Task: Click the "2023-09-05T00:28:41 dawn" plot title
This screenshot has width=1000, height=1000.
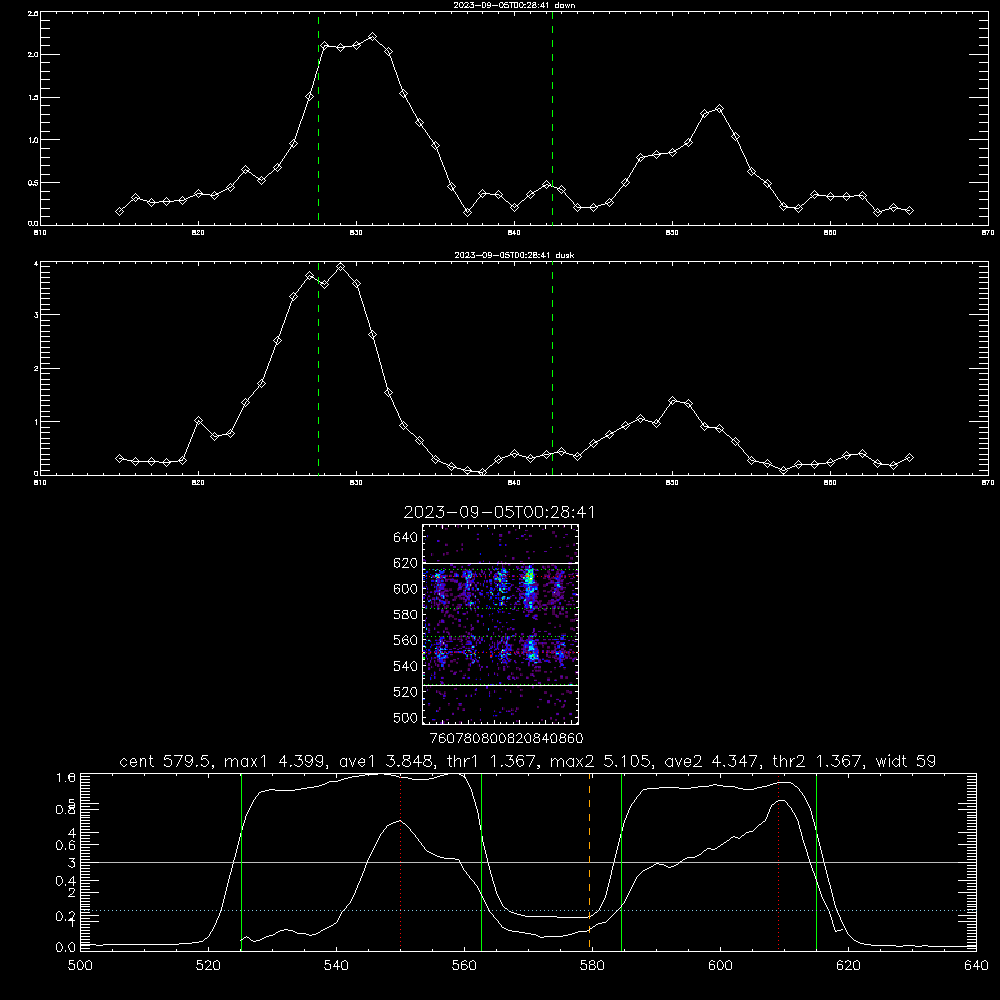Action: [515, 5]
